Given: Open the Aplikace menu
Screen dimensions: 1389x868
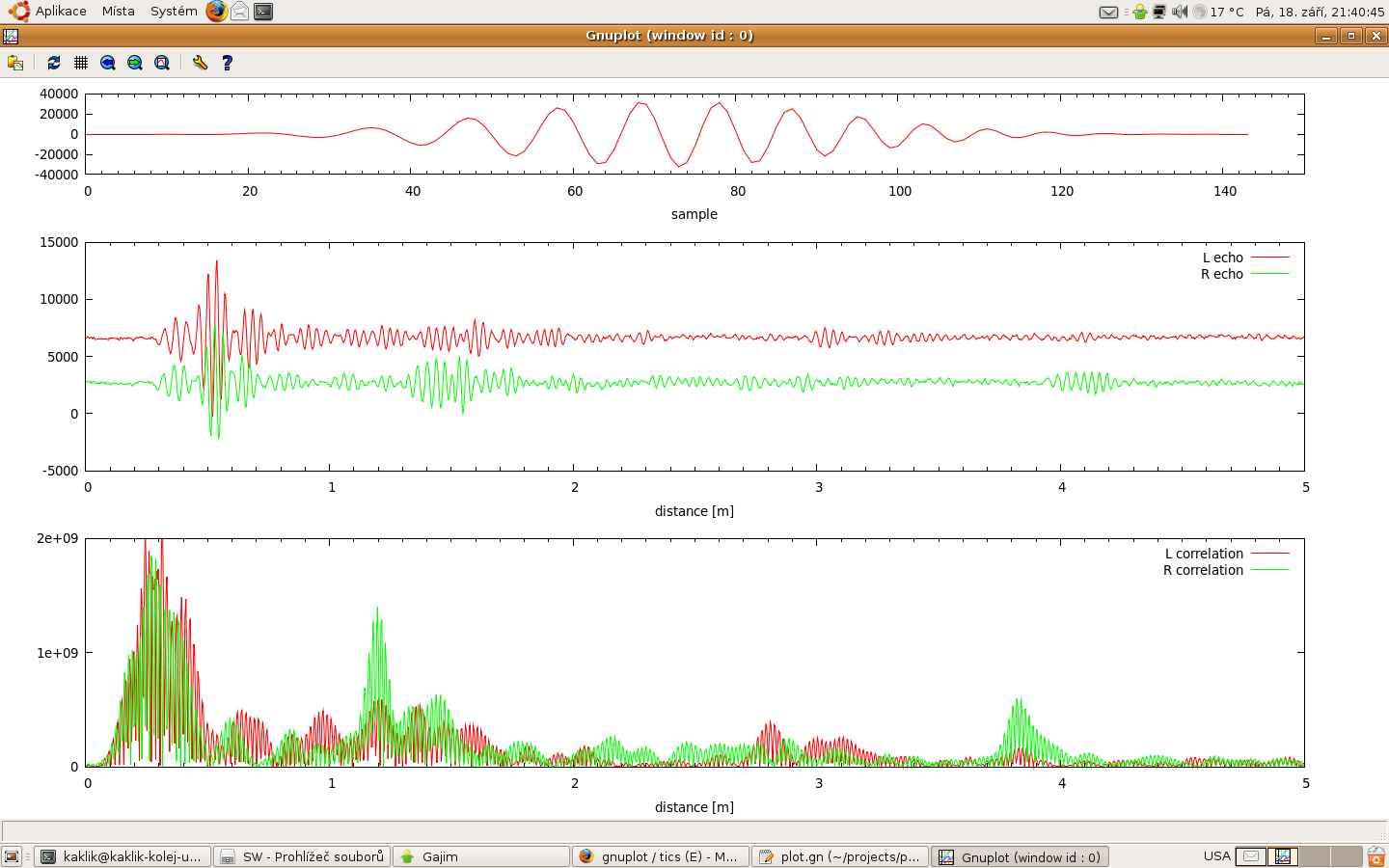Looking at the screenshot, I should pos(60,12).
